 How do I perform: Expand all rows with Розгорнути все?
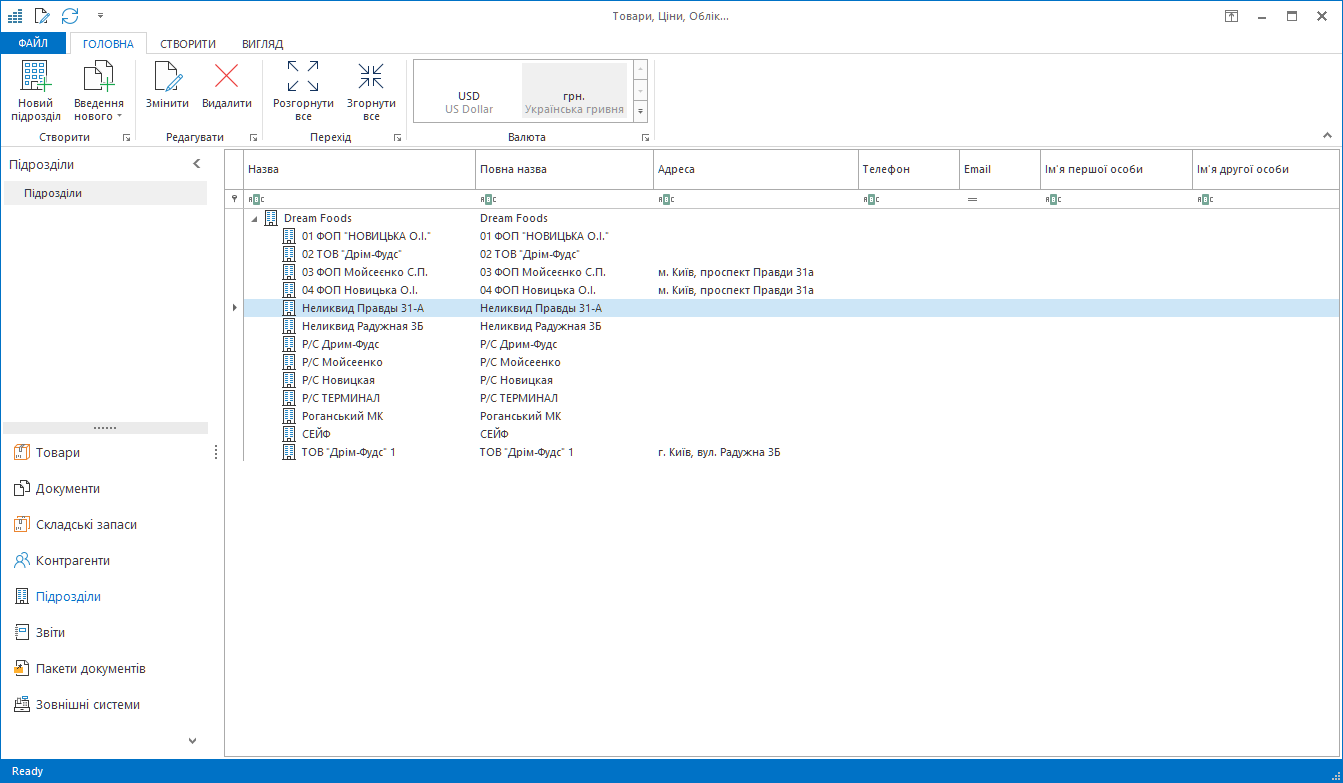pos(303,91)
